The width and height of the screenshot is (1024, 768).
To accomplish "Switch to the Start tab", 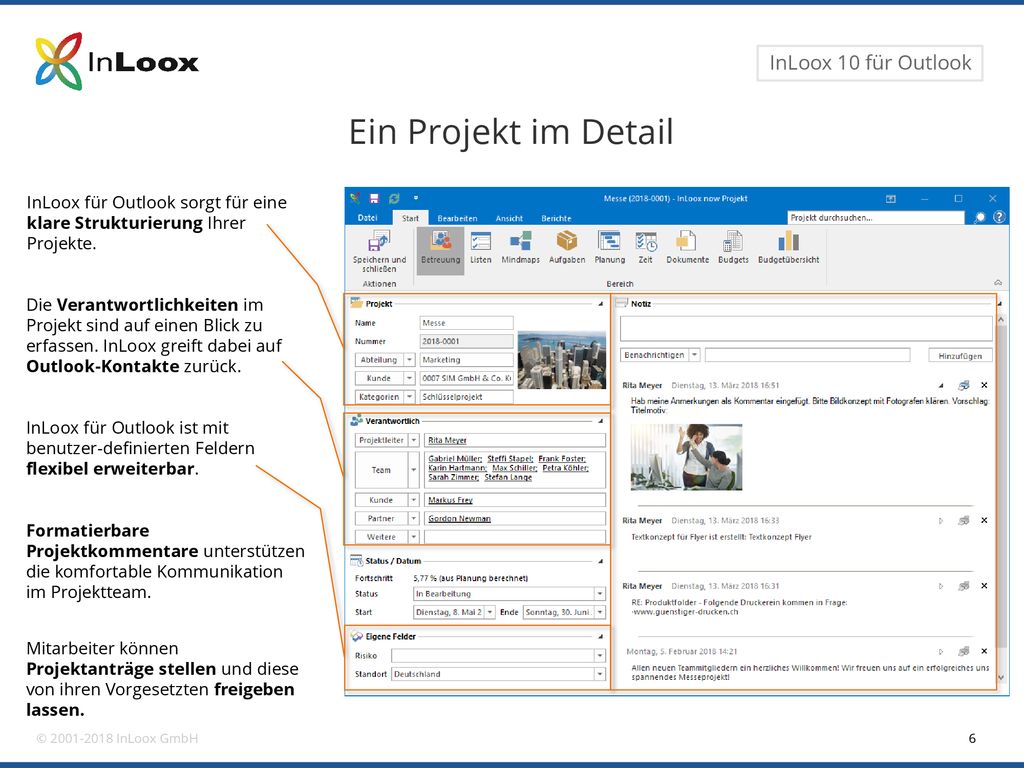I will tap(410, 218).
